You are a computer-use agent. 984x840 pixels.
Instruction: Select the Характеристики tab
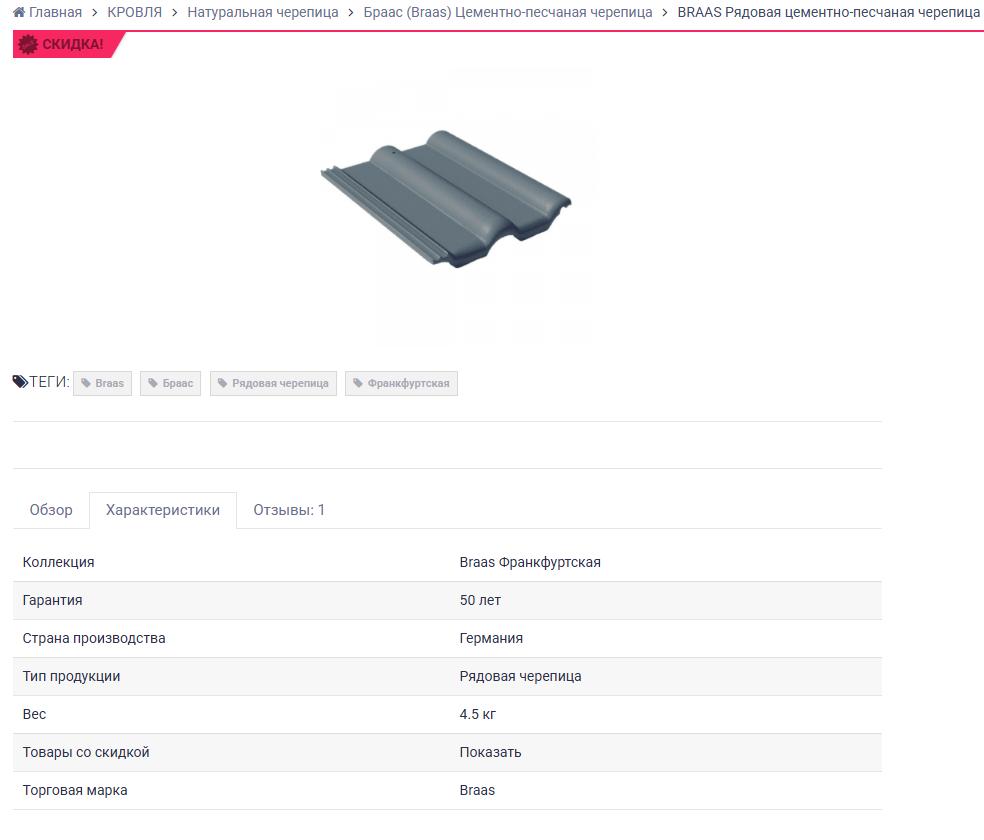pyautogui.click(x=163, y=510)
